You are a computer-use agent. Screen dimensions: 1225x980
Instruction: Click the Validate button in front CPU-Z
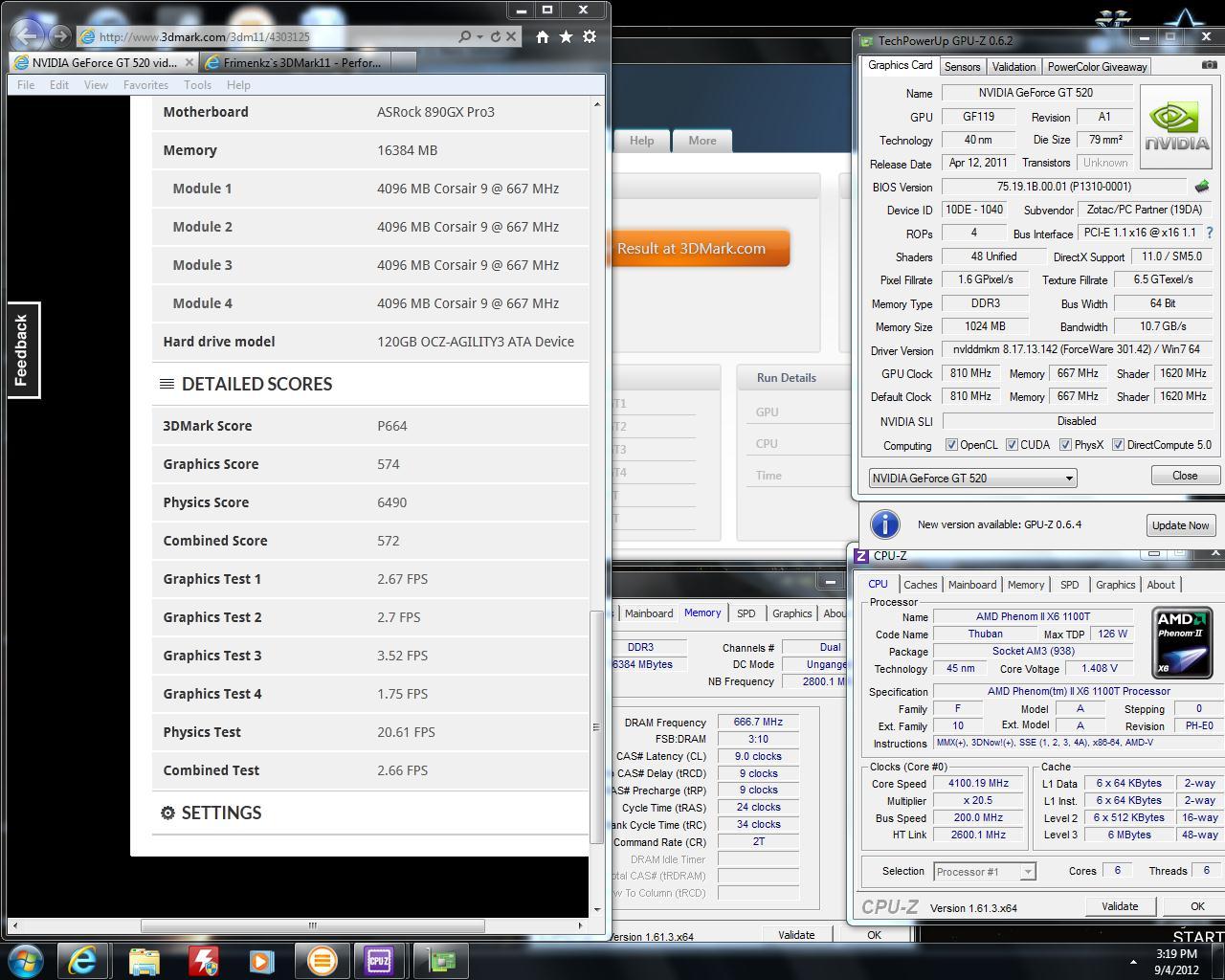[x=1120, y=906]
